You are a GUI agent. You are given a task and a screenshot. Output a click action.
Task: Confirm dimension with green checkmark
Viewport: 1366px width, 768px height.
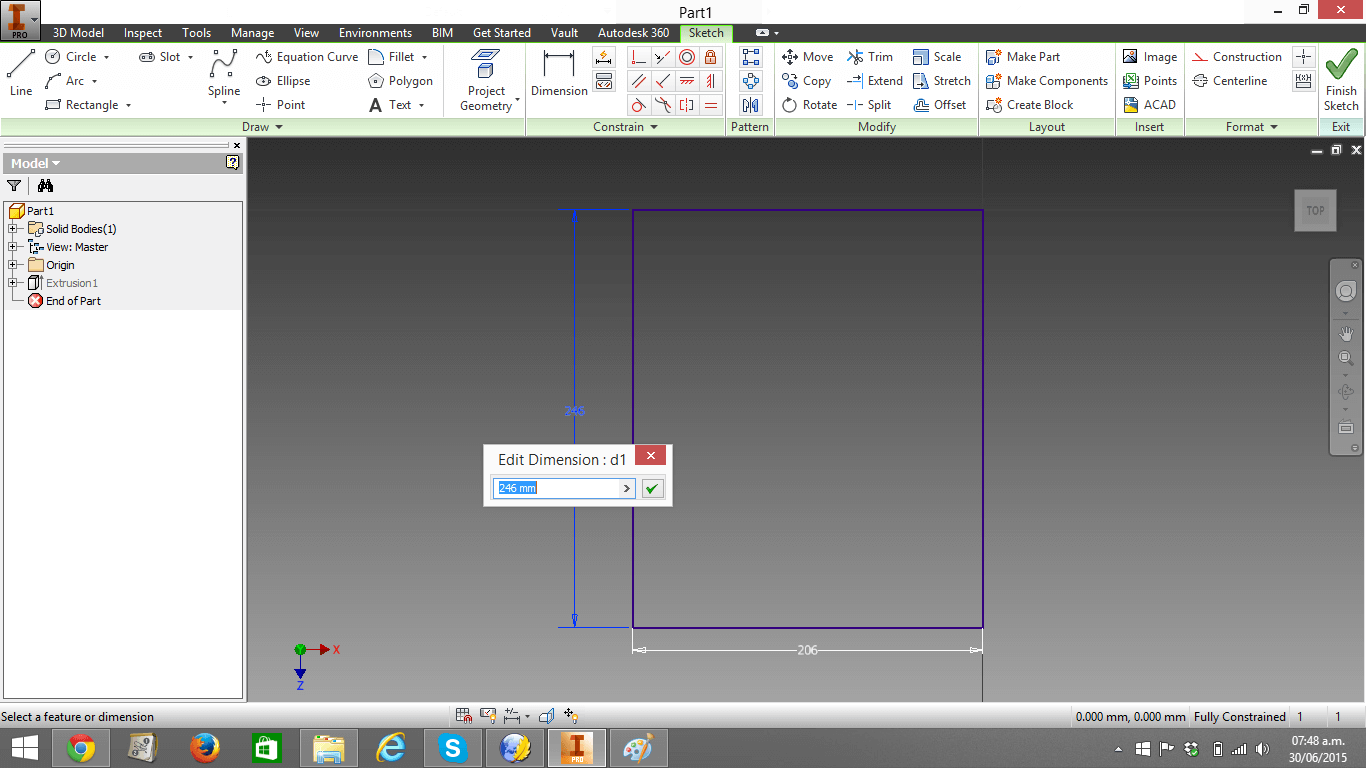(653, 488)
